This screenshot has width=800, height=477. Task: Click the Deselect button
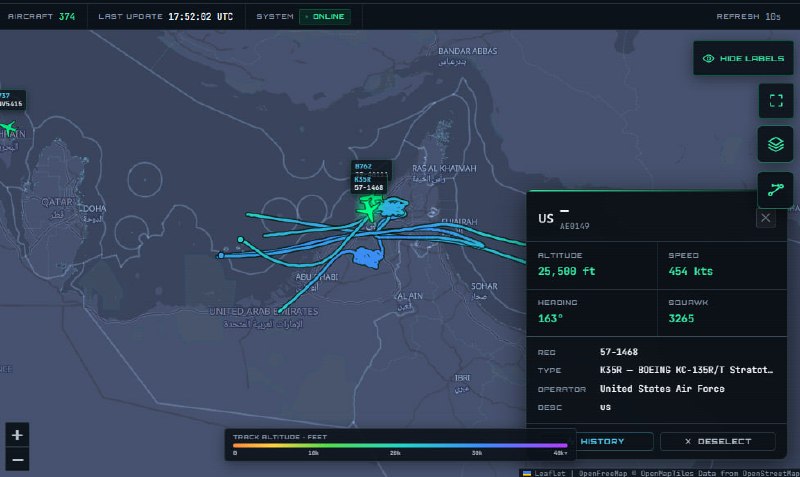tap(718, 441)
